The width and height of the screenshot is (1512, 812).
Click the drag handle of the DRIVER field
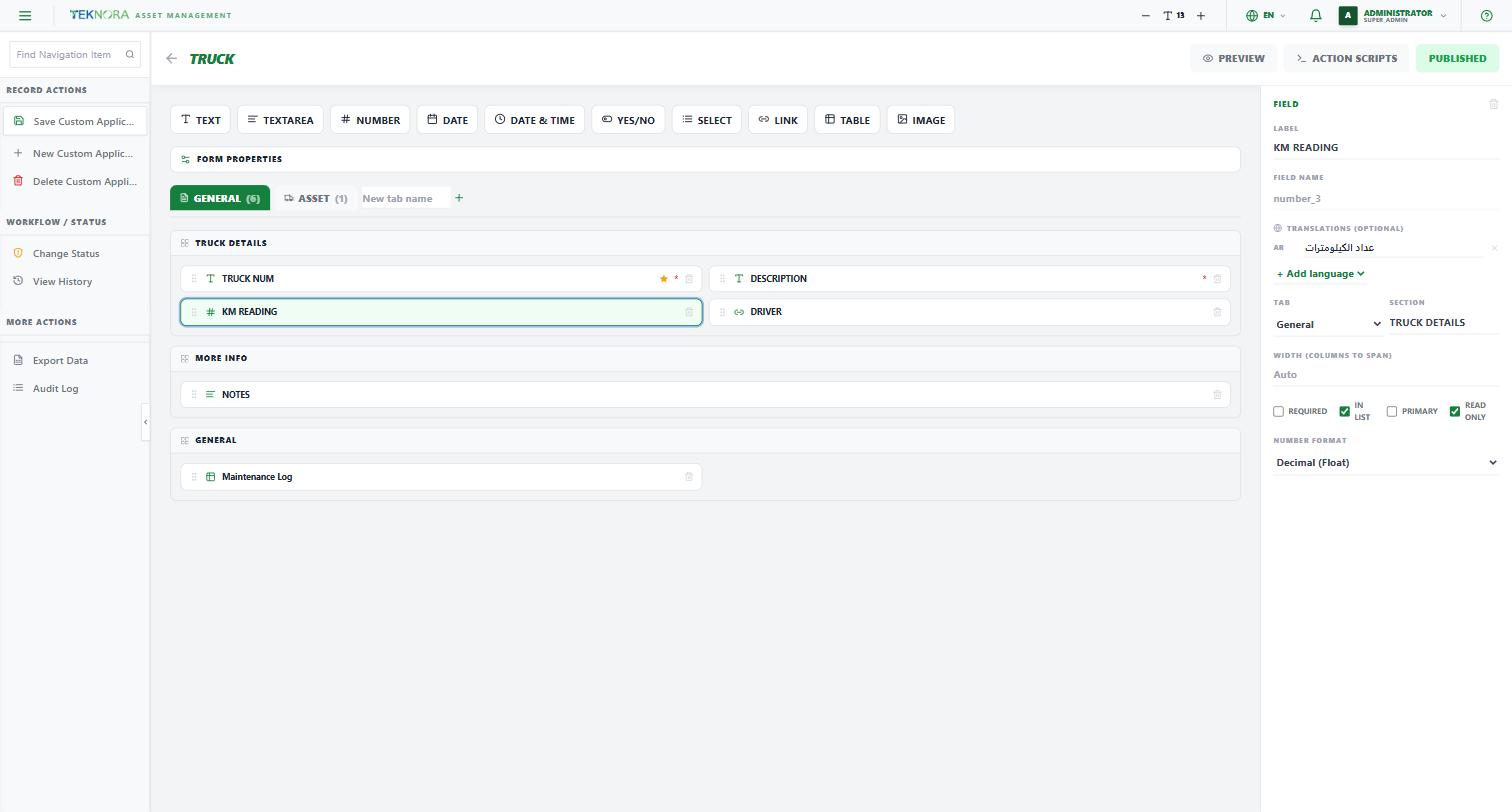(x=722, y=312)
